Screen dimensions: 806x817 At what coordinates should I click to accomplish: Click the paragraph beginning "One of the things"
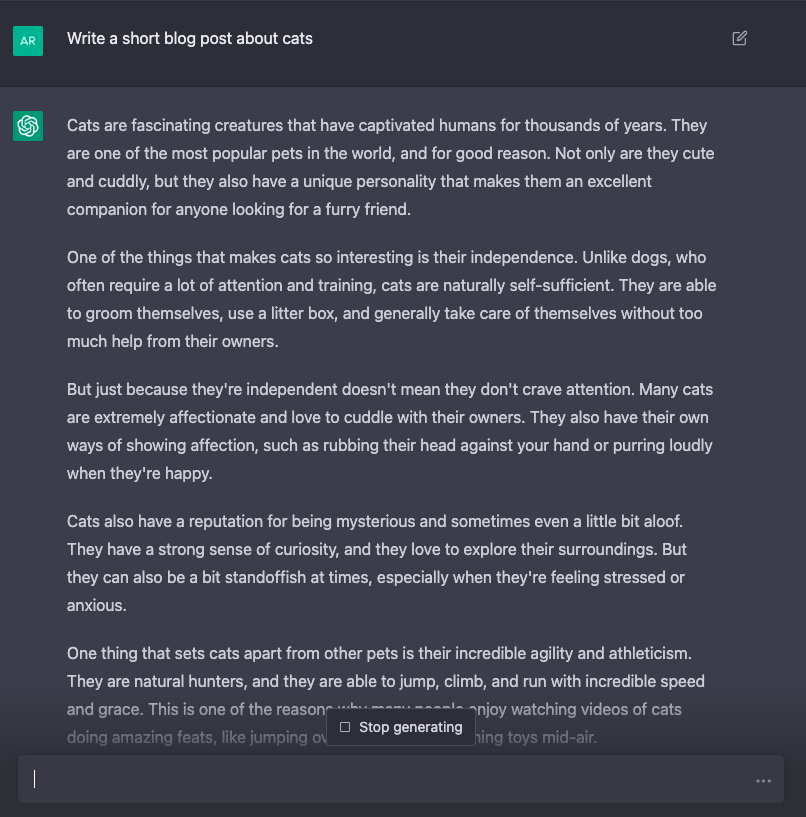(x=391, y=299)
